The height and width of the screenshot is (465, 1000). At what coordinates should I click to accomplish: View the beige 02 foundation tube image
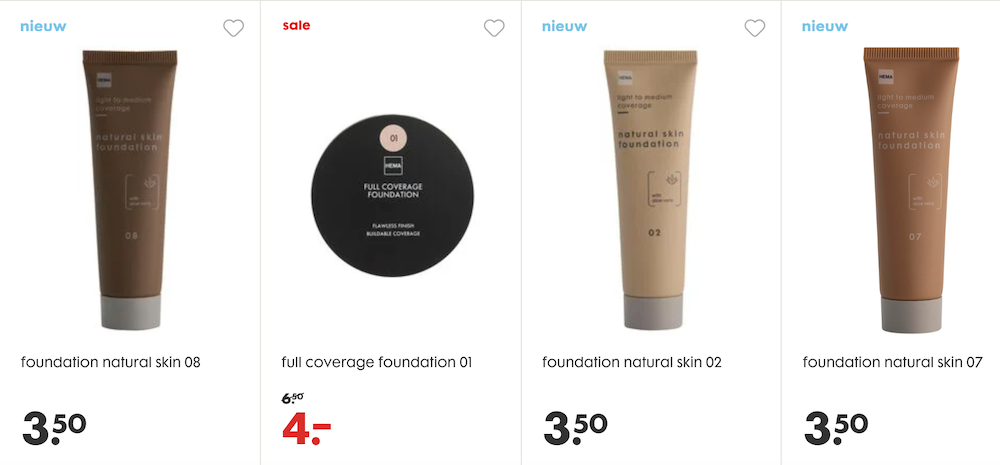651,190
